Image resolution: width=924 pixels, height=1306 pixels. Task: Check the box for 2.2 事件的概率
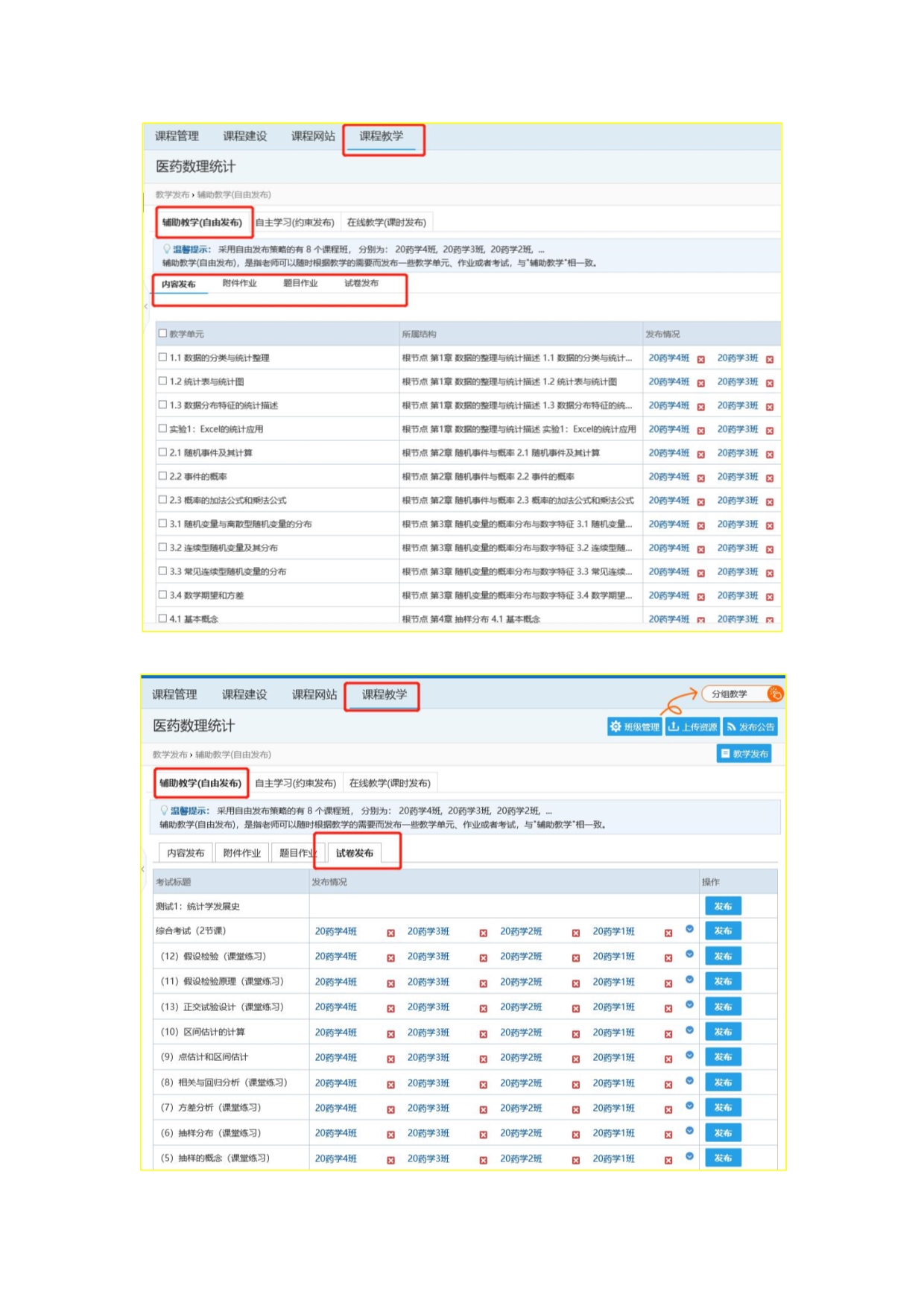[x=162, y=476]
